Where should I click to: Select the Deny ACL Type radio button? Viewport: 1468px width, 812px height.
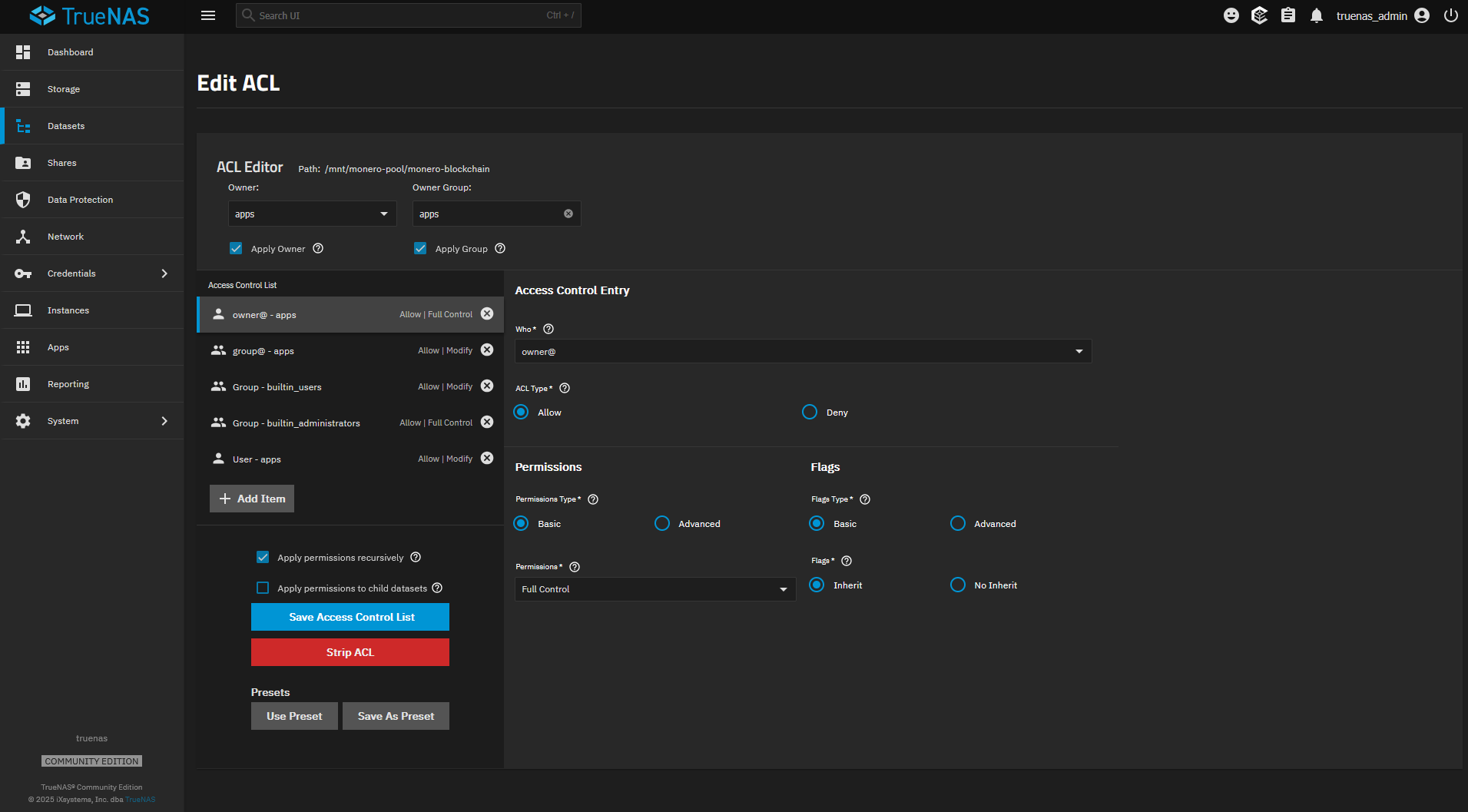coord(809,412)
